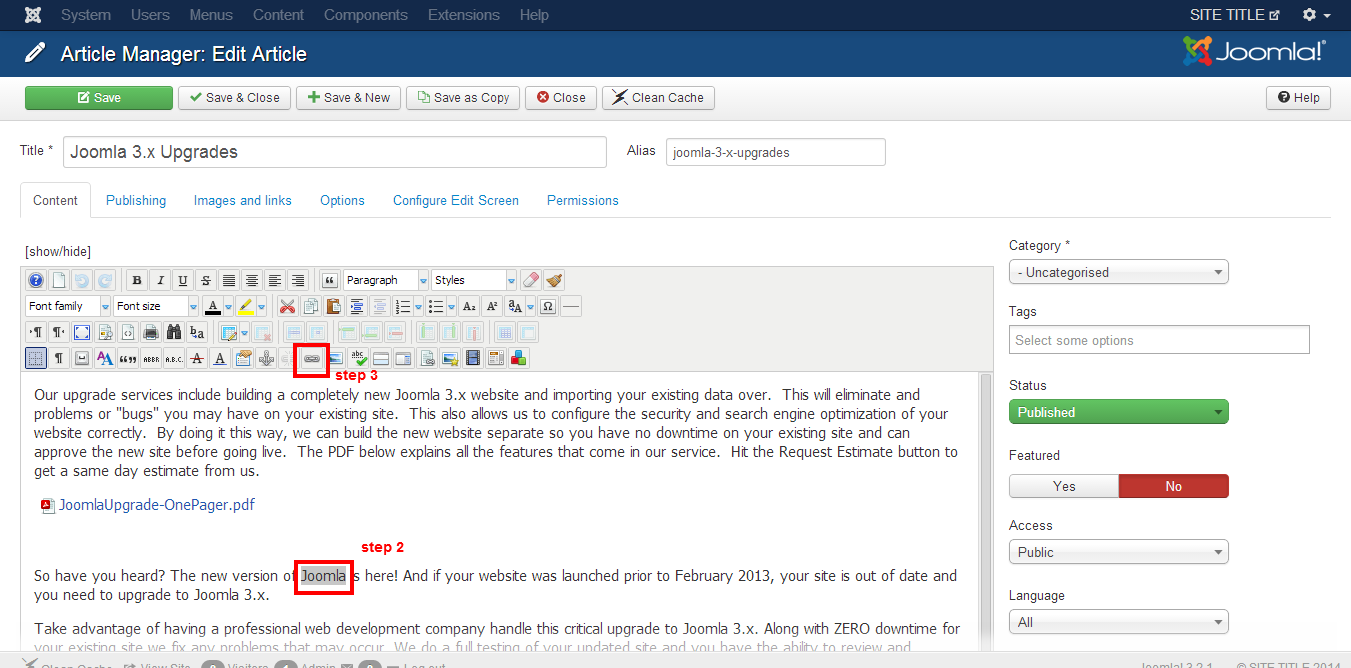The width and height of the screenshot is (1351, 668).
Task: Increase indent of paragraph
Action: pyautogui.click(x=356, y=306)
